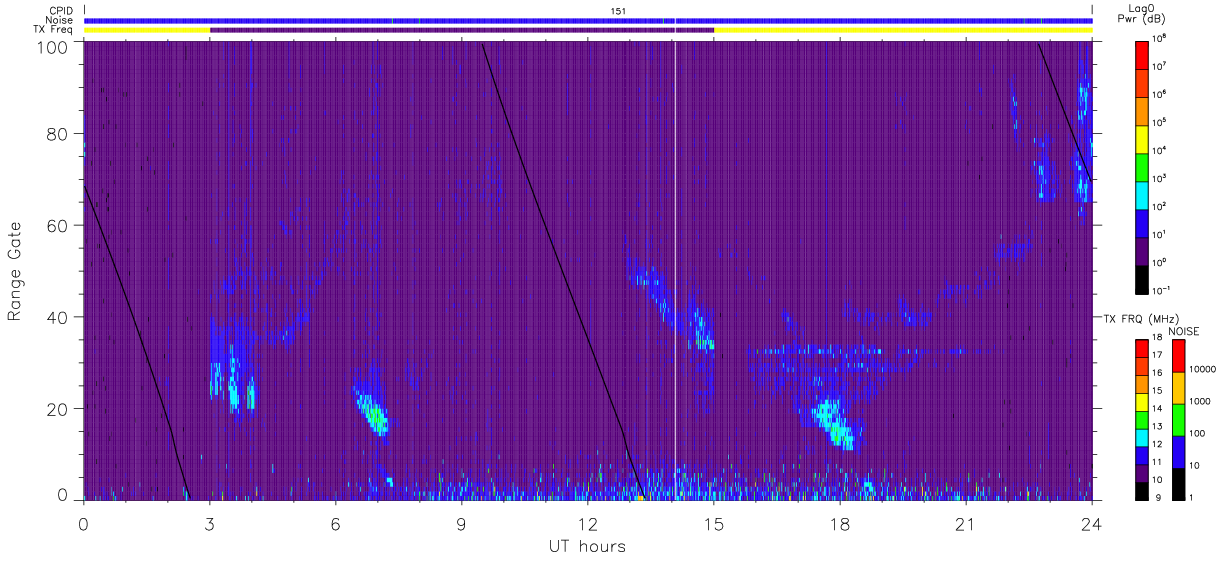Select the black bottom segment of power colorbar
This screenshot has height=567, width=1228.
(1142, 278)
